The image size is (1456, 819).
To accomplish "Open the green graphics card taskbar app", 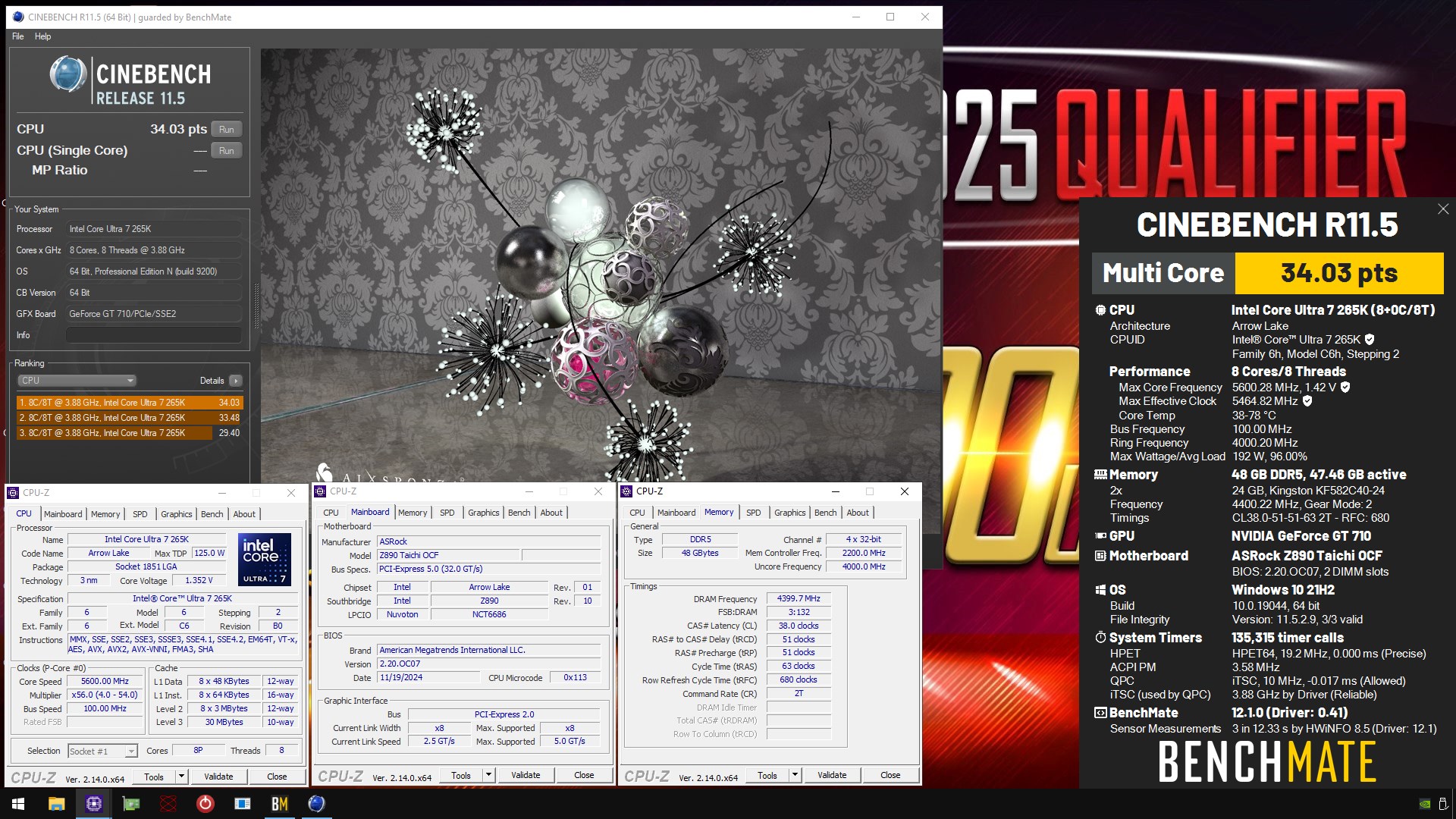I will coord(131,804).
